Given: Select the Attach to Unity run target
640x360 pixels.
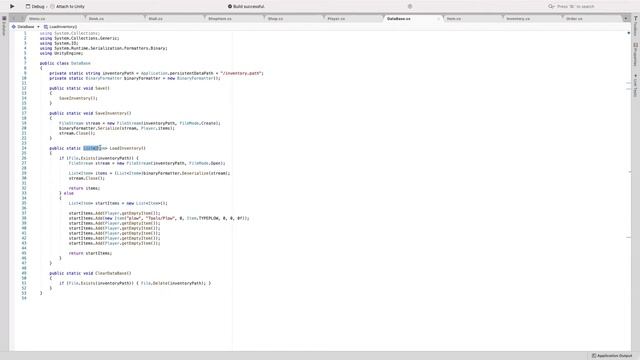Looking at the screenshot, I should click(68, 7).
